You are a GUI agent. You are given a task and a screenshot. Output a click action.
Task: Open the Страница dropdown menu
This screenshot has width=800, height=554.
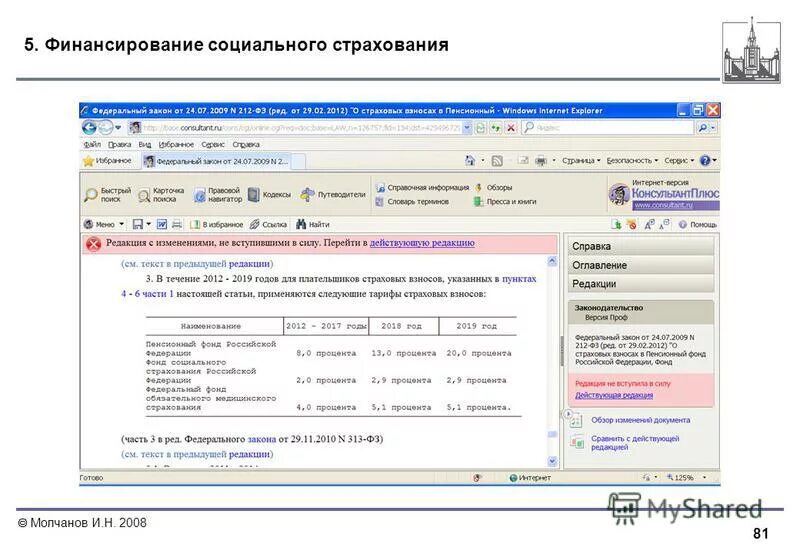click(x=581, y=161)
